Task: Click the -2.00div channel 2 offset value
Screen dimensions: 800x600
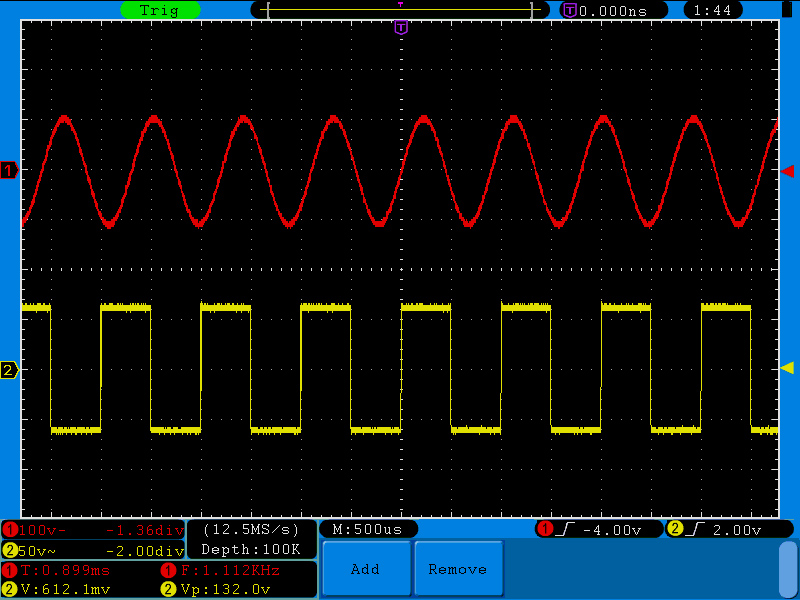Action: point(145,551)
